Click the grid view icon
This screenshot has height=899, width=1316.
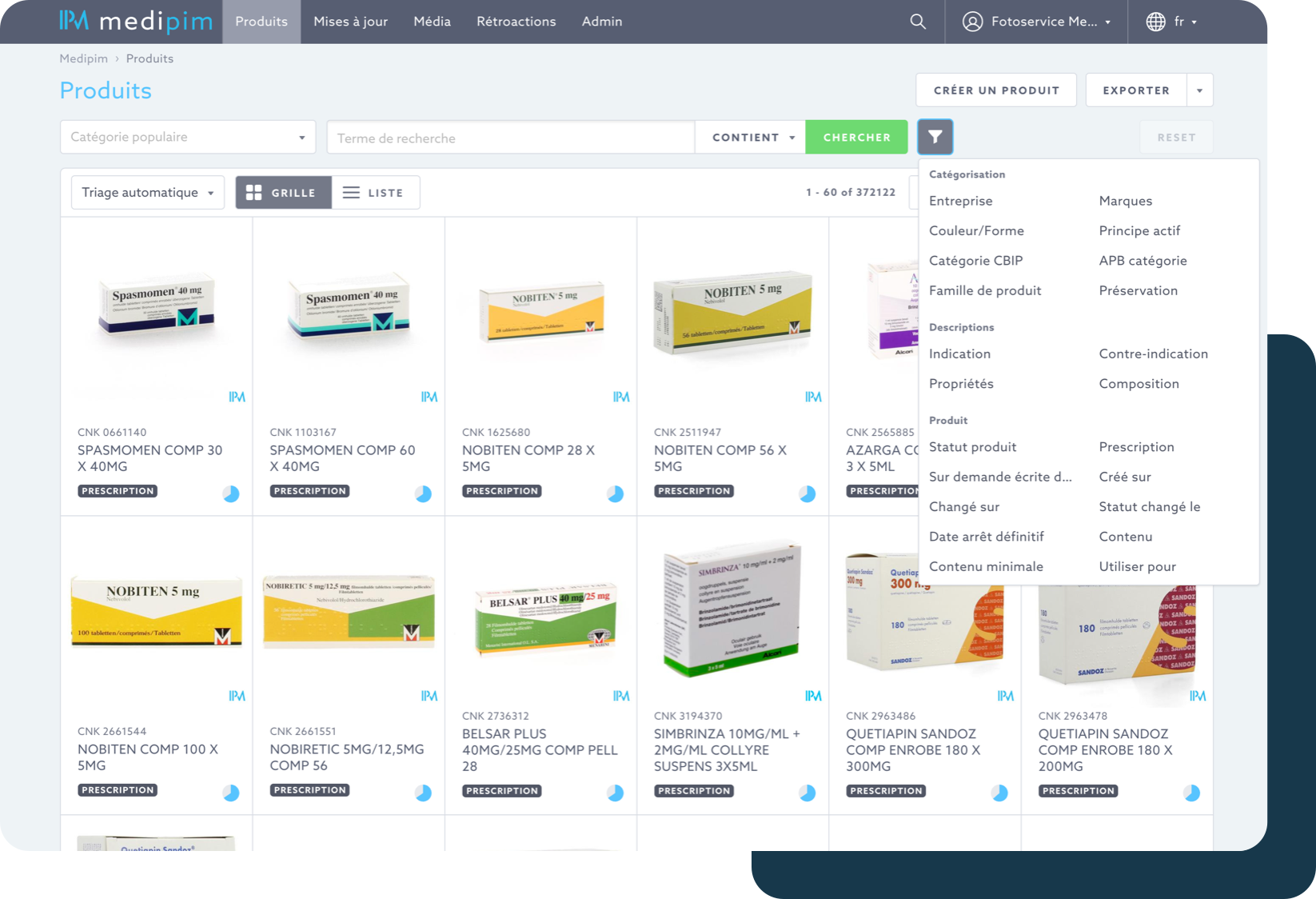pos(253,193)
